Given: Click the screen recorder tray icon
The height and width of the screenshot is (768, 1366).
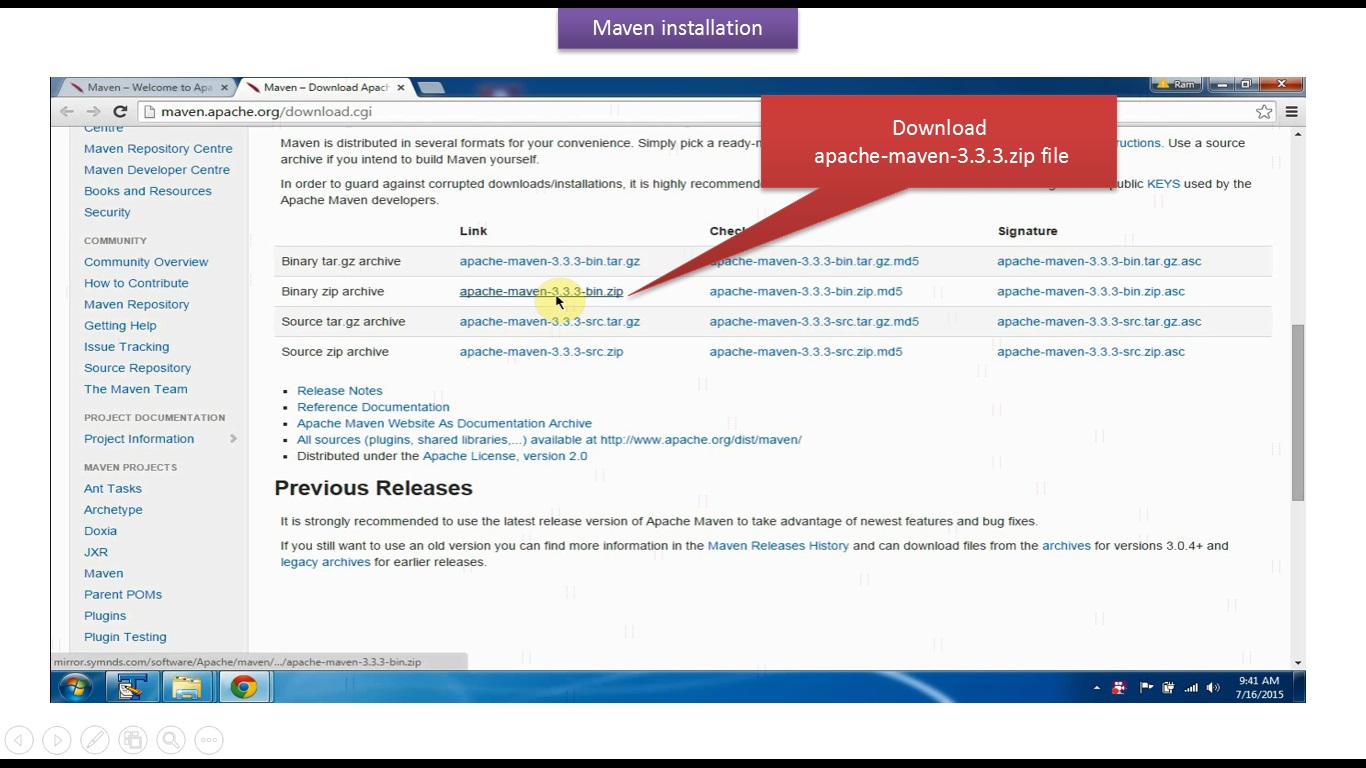Looking at the screenshot, I should tap(1119, 688).
